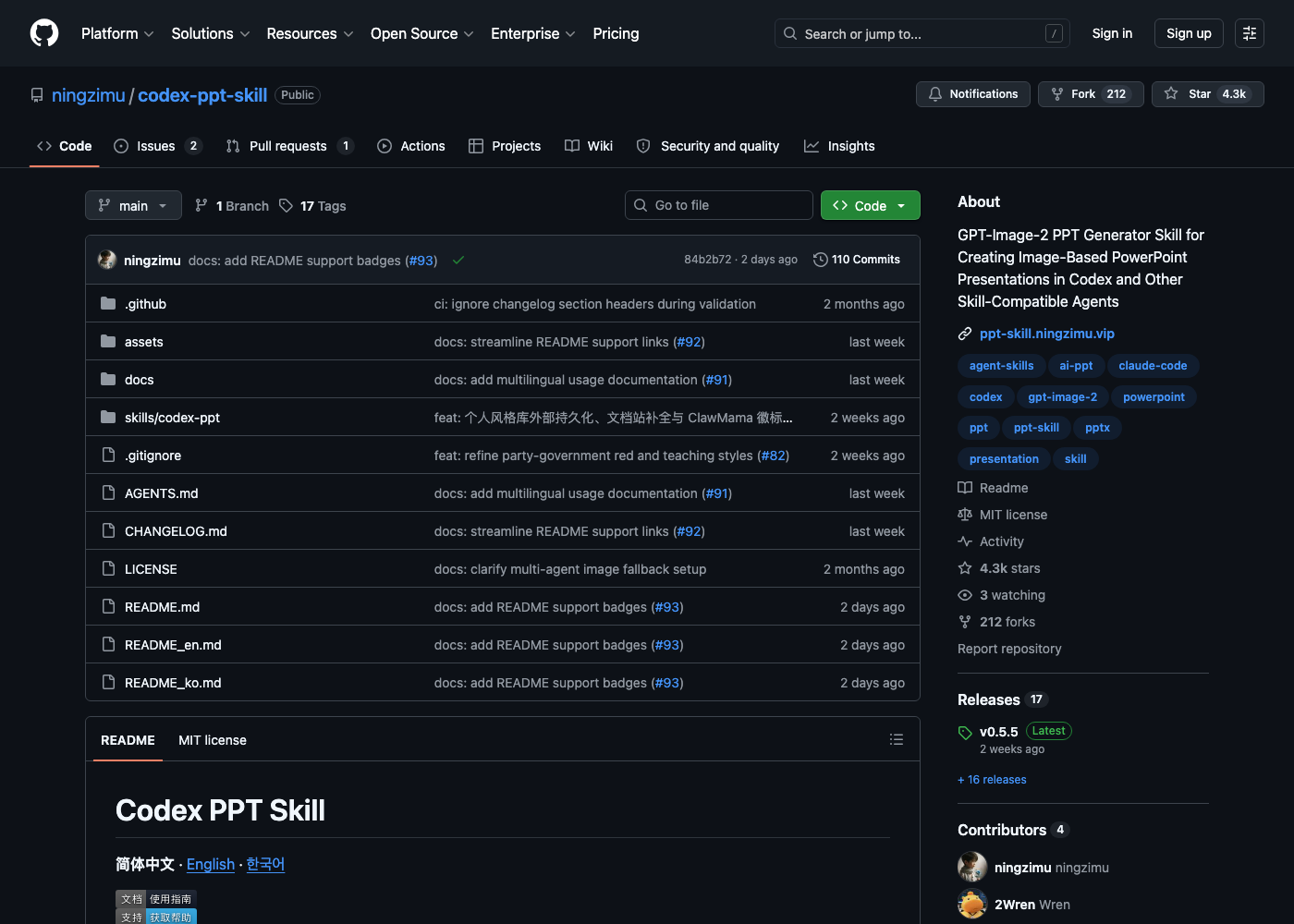Focus the Go to file search field
Image resolution: width=1294 pixels, height=924 pixels.
pos(719,205)
